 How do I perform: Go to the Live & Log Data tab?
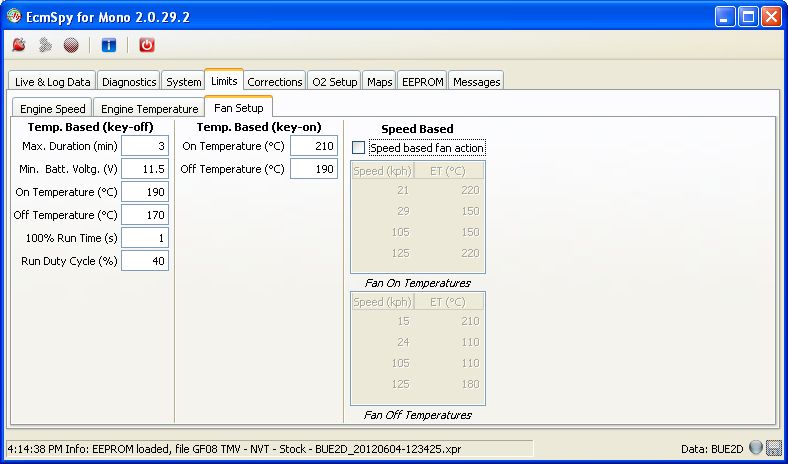pos(52,81)
